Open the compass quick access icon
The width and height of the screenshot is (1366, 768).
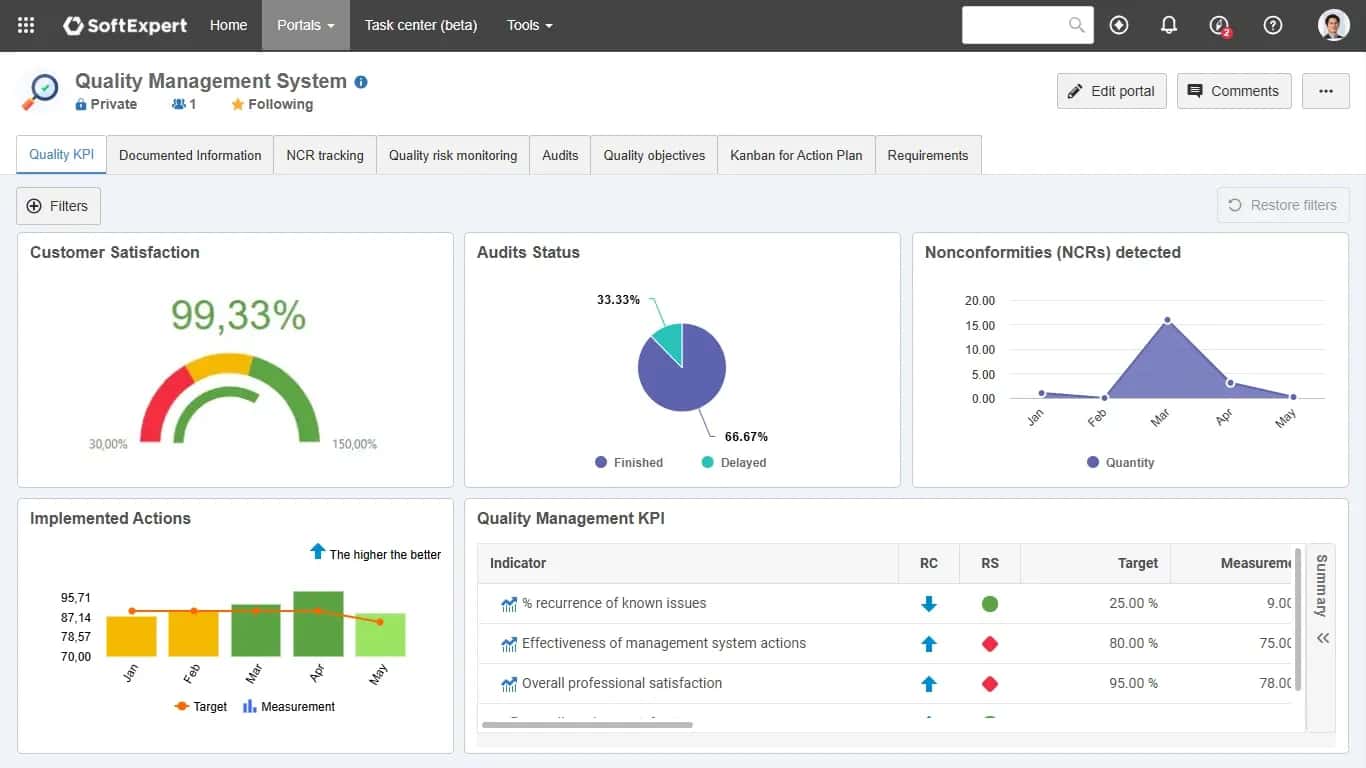point(1119,25)
